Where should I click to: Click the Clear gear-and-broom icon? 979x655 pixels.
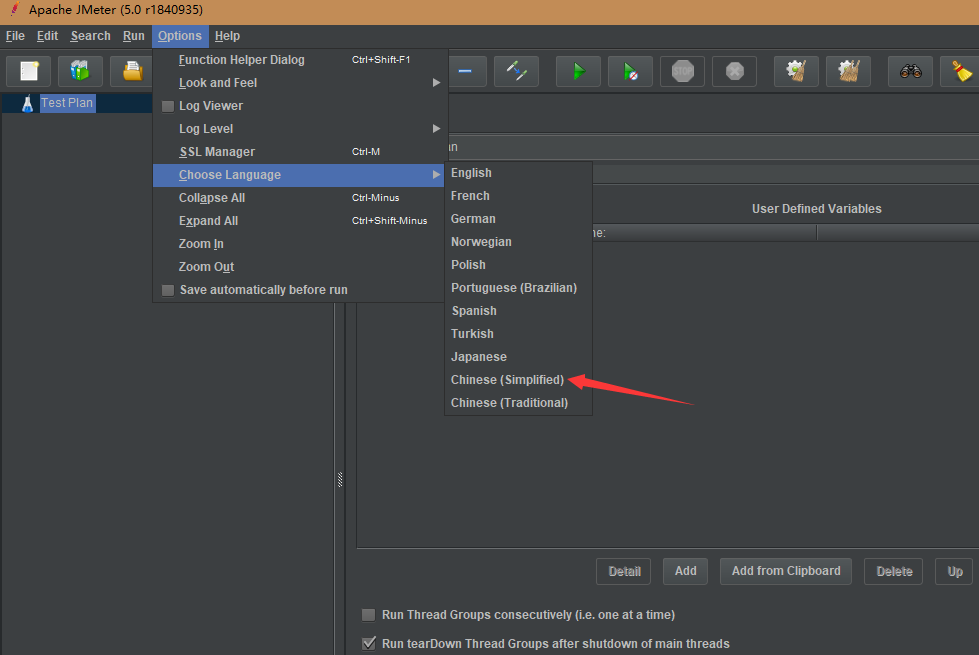pos(796,71)
